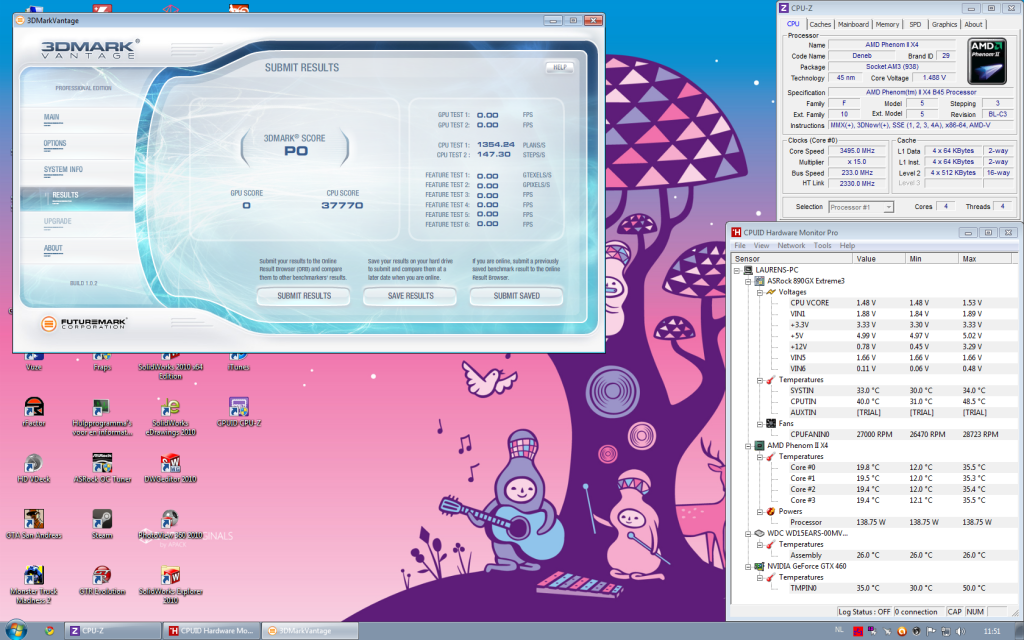Open the View menu in Hardware Monitor
The height and width of the screenshot is (640, 1024).
coord(761,246)
